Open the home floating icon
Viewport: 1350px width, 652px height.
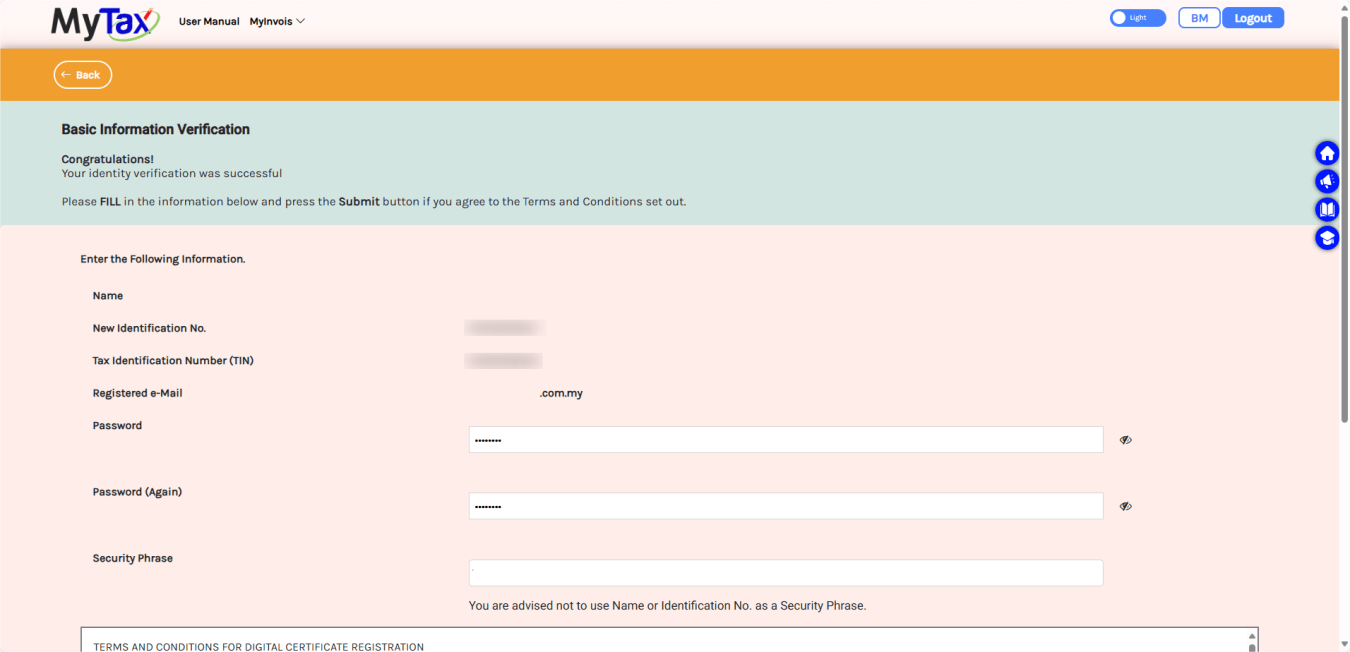pyautogui.click(x=1327, y=153)
